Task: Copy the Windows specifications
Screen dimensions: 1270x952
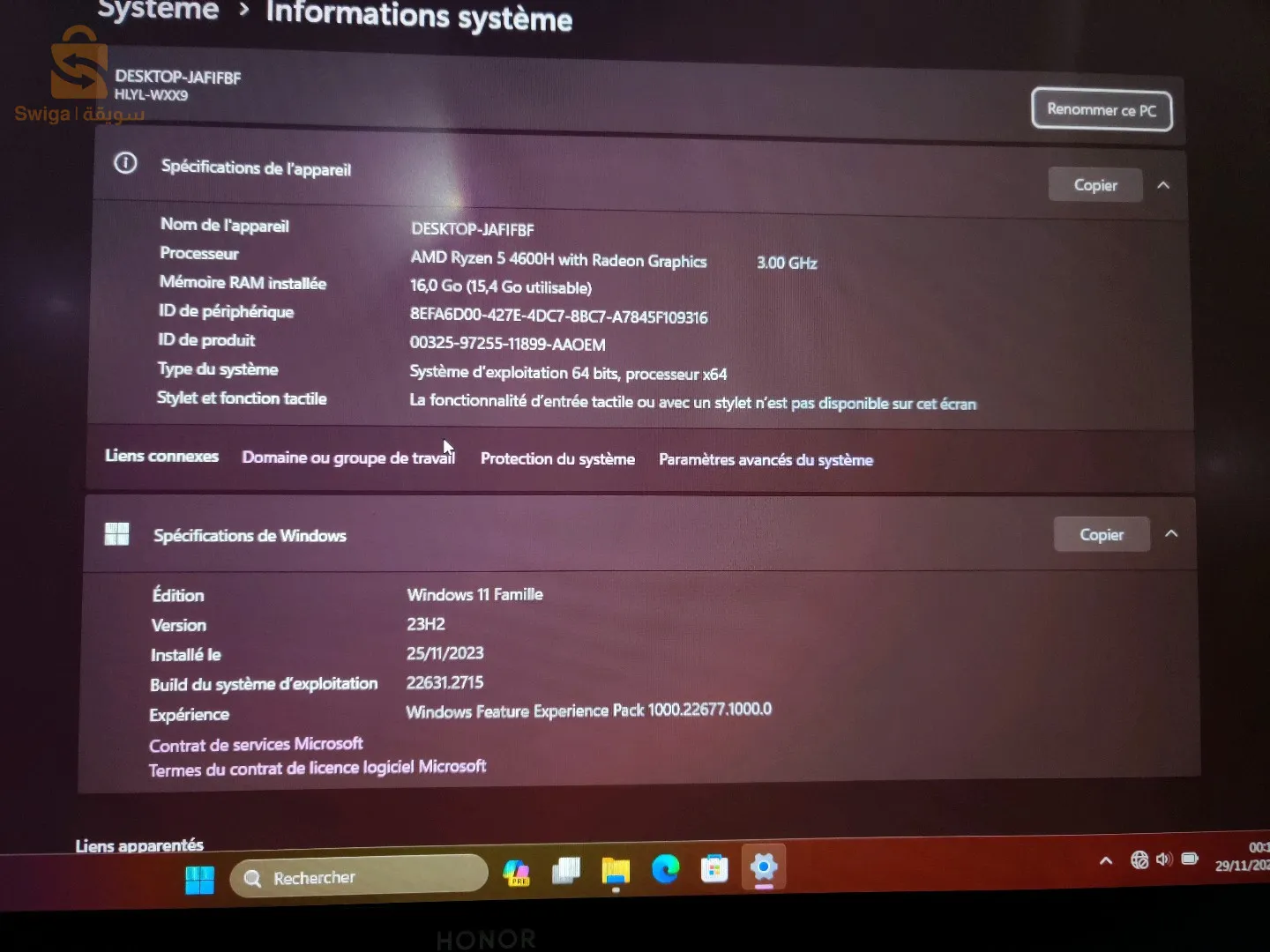Action: pos(1102,535)
